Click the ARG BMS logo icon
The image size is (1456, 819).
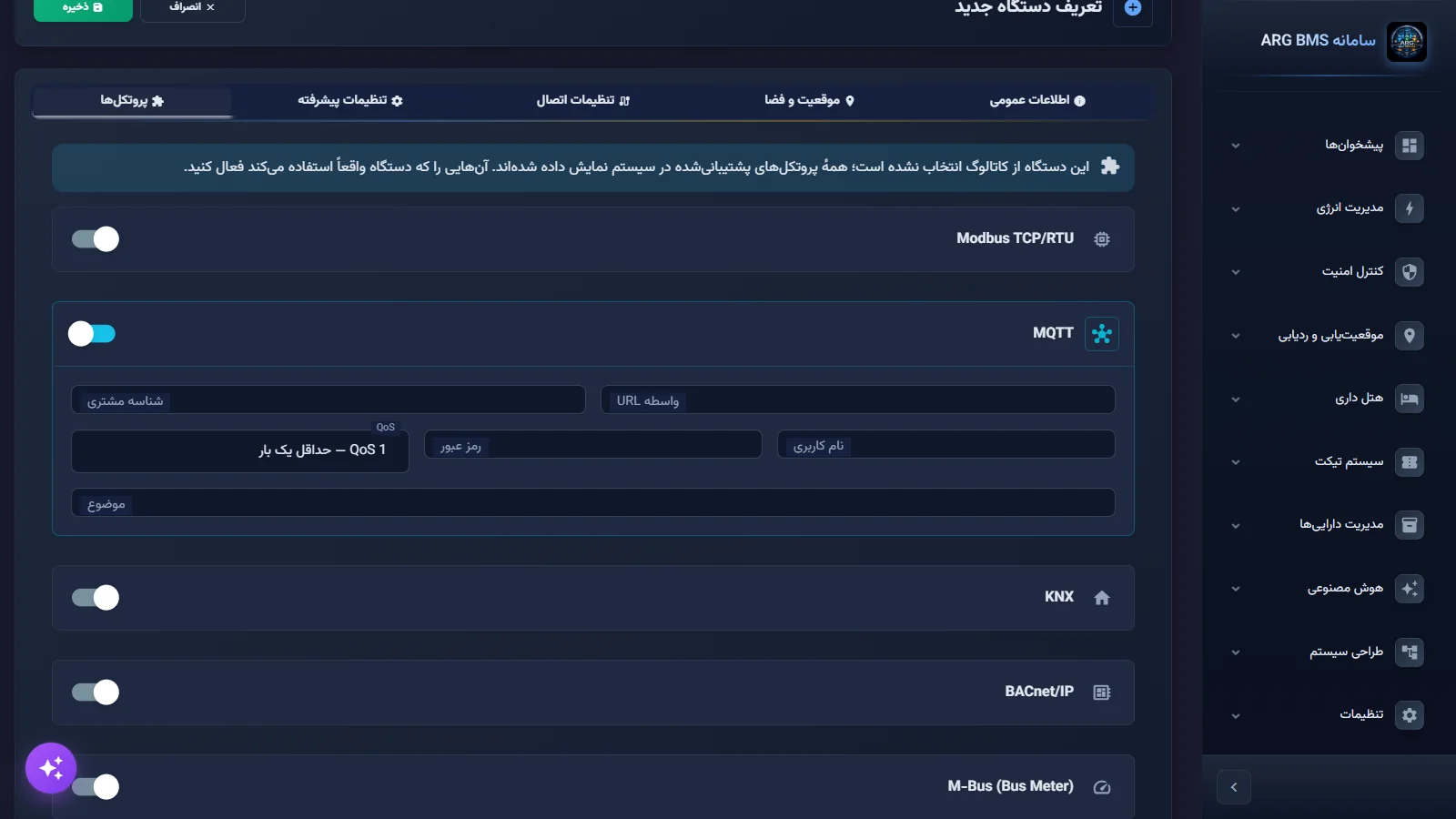coord(1407,42)
